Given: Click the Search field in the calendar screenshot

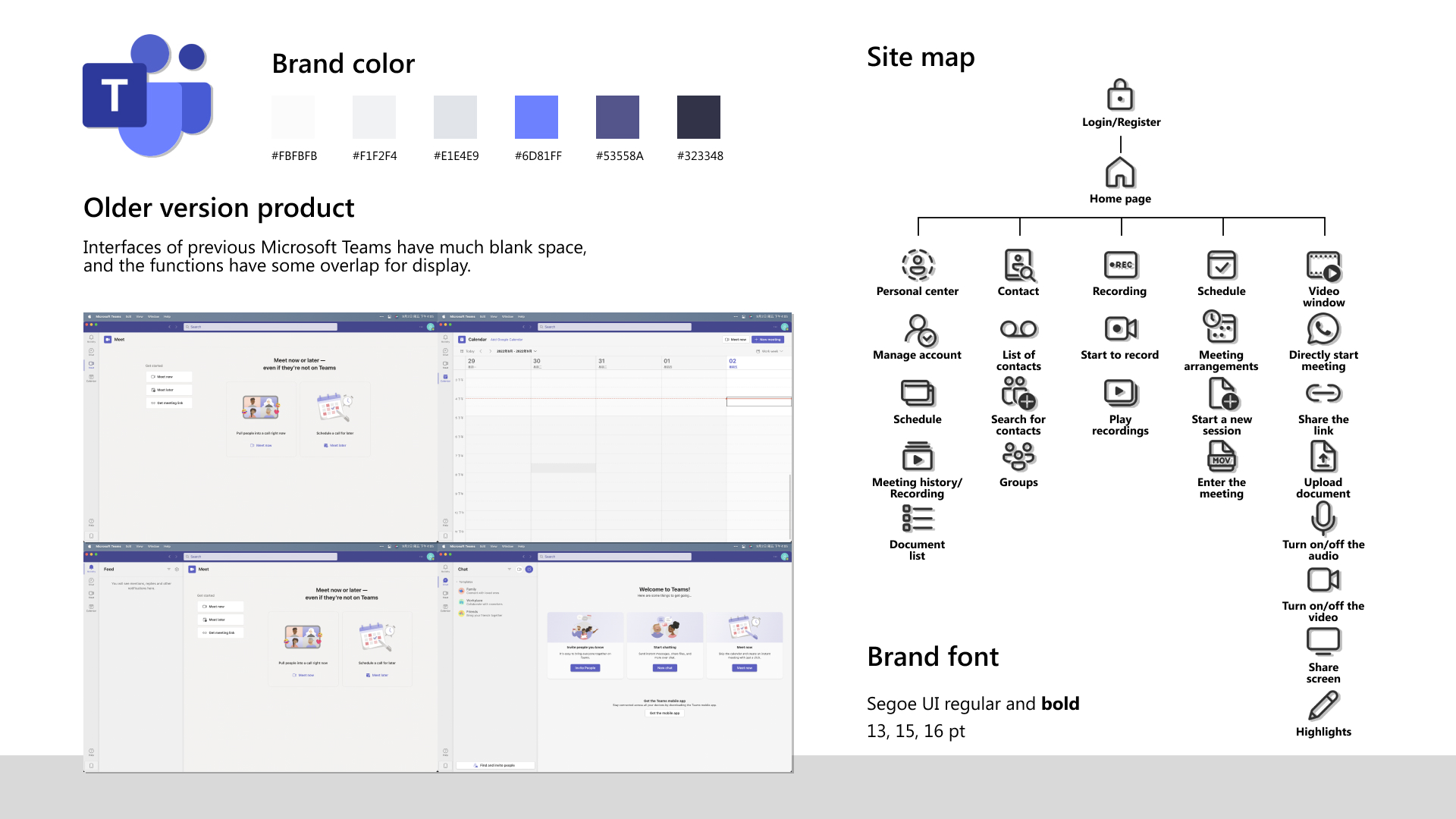Looking at the screenshot, I should pyautogui.click(x=614, y=327).
